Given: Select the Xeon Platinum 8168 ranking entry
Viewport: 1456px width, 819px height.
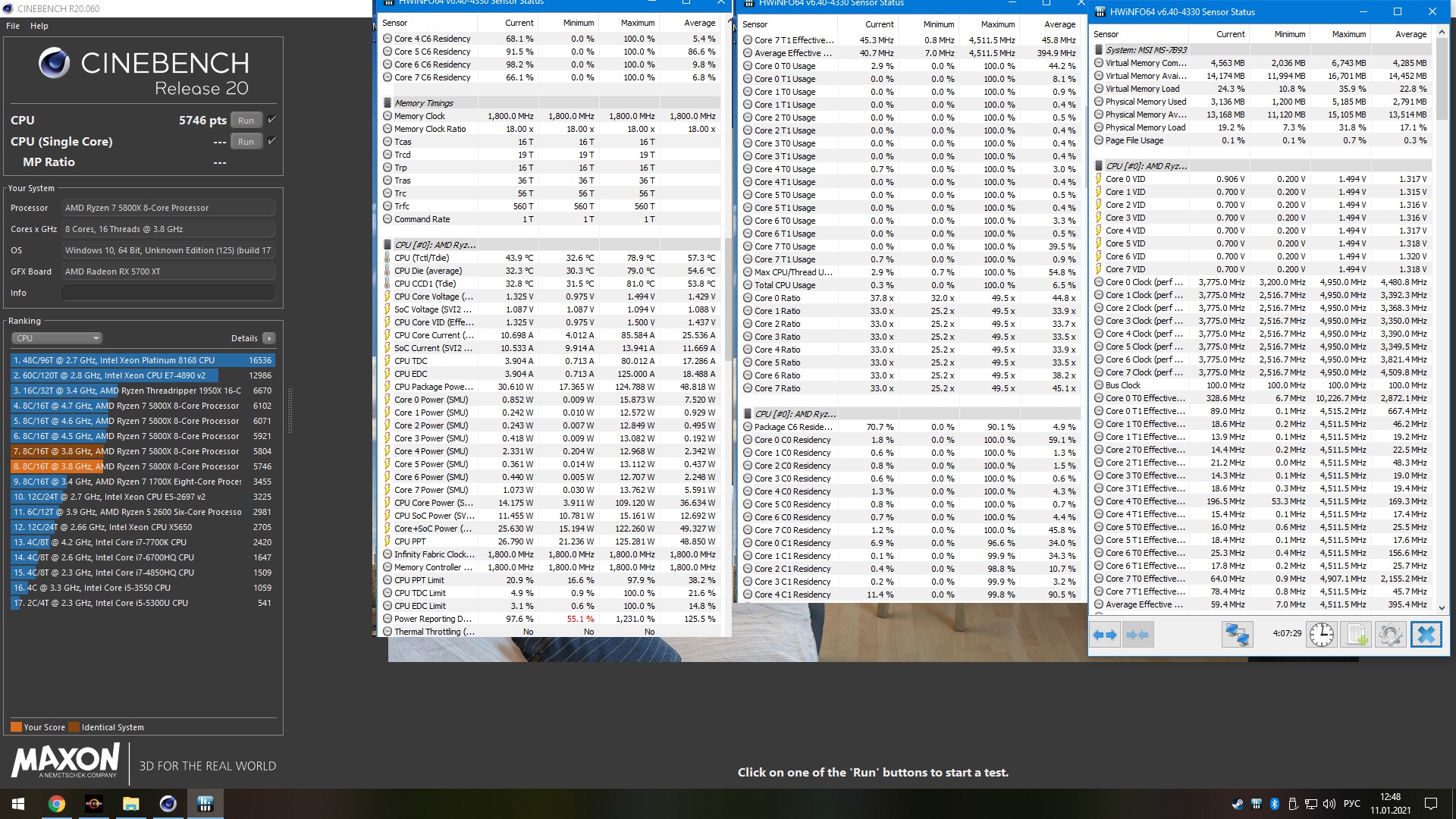Looking at the screenshot, I should (x=142, y=360).
